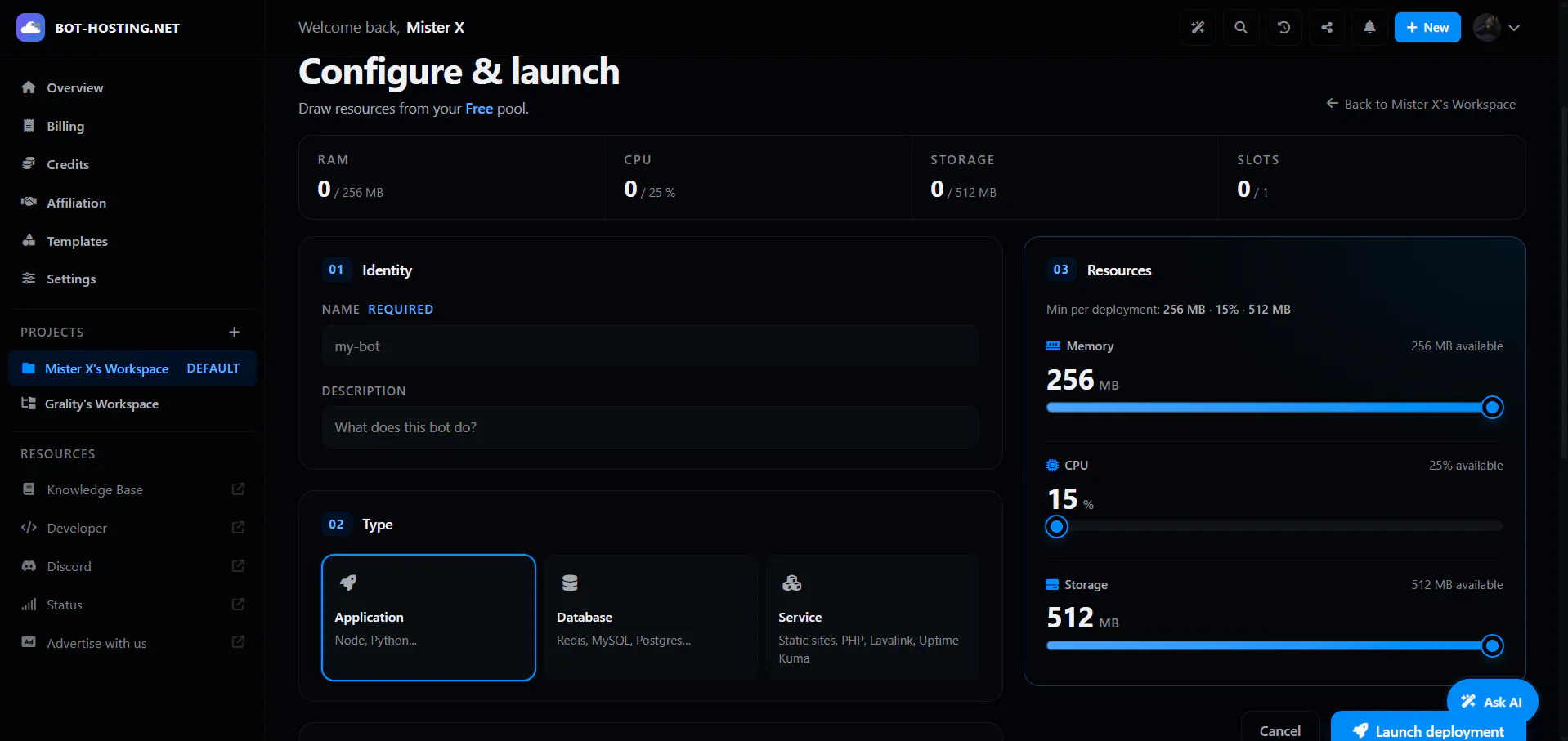Click the New button
The image size is (1568, 741).
(1427, 27)
